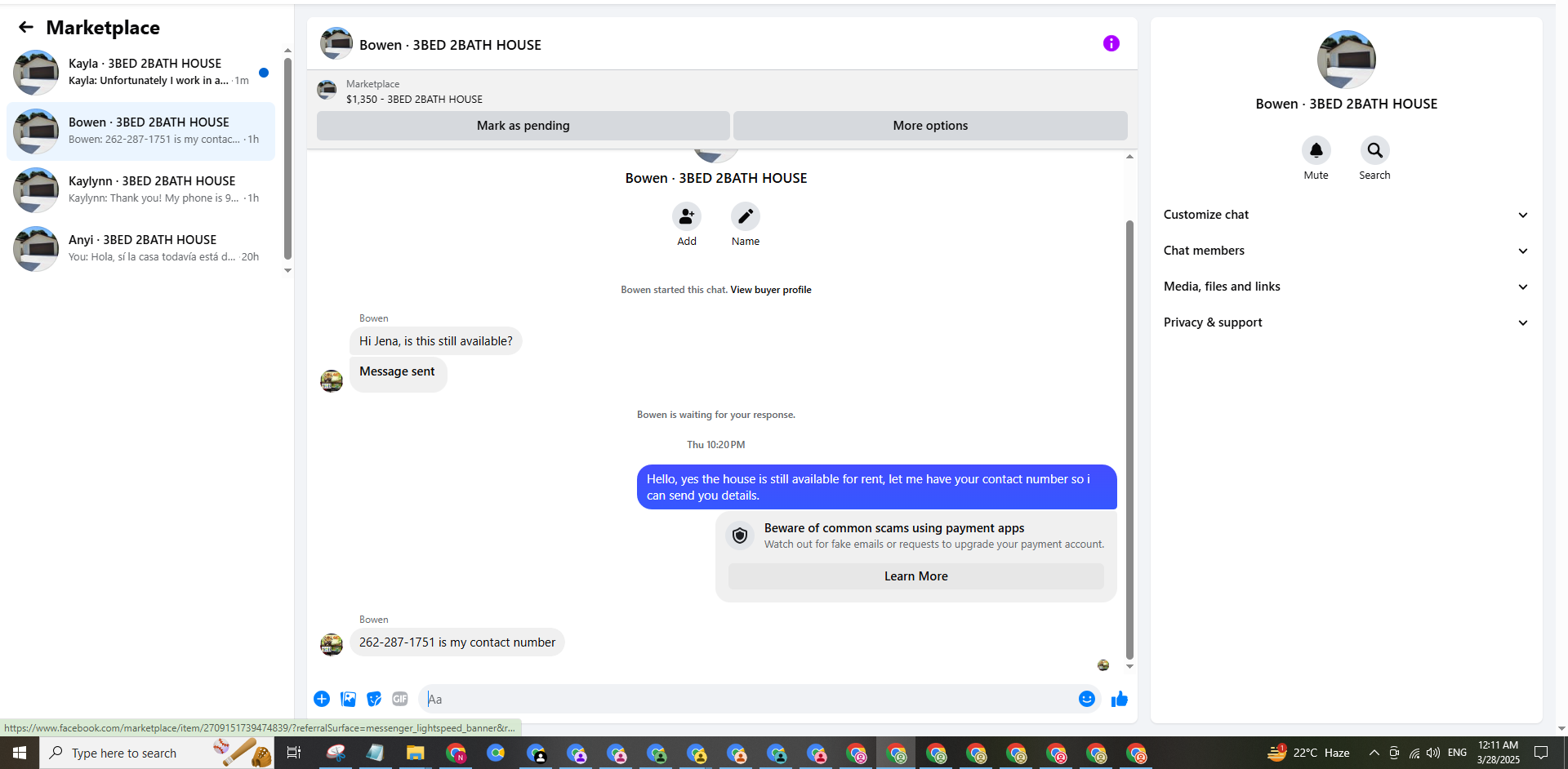Image resolution: width=1568 pixels, height=769 pixels.
Task: Click the conversation list scrollbar
Action: coord(287,158)
